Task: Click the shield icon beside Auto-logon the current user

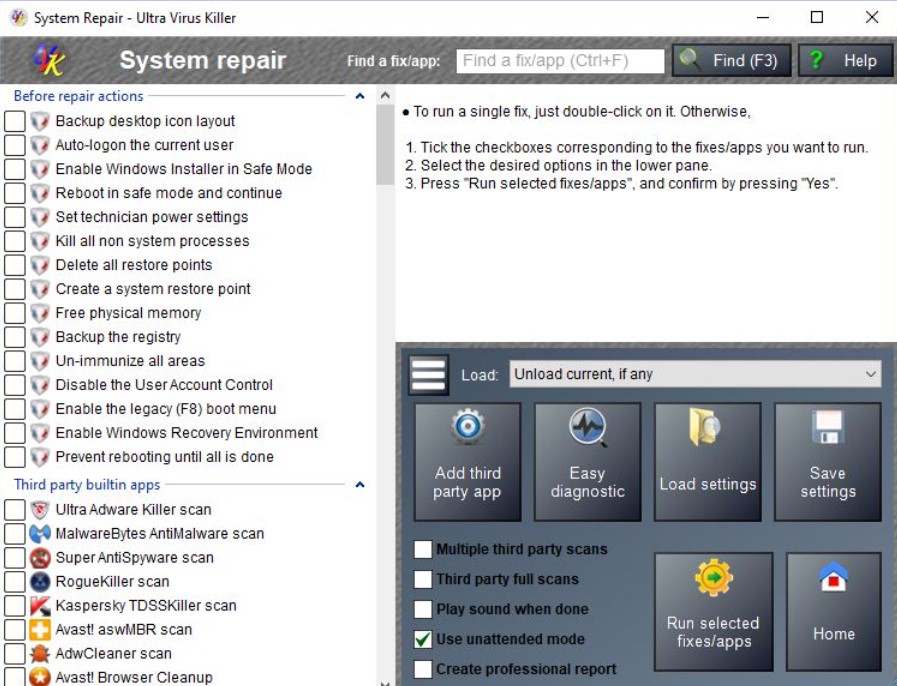Action: click(39, 145)
